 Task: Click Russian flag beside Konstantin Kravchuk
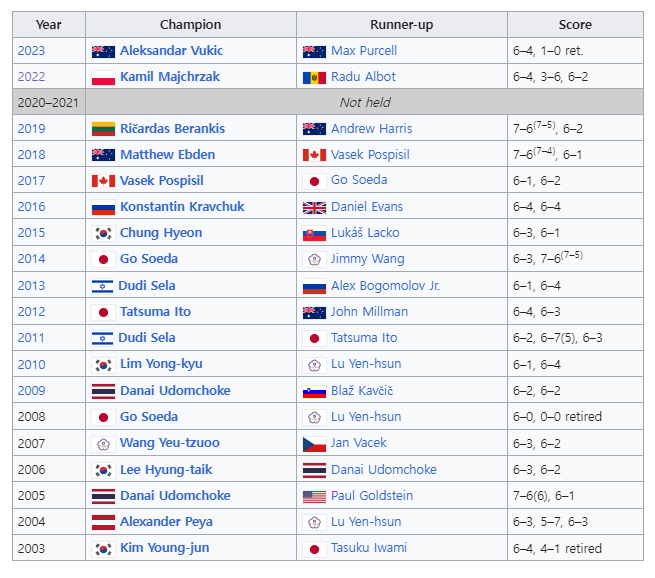[103, 208]
